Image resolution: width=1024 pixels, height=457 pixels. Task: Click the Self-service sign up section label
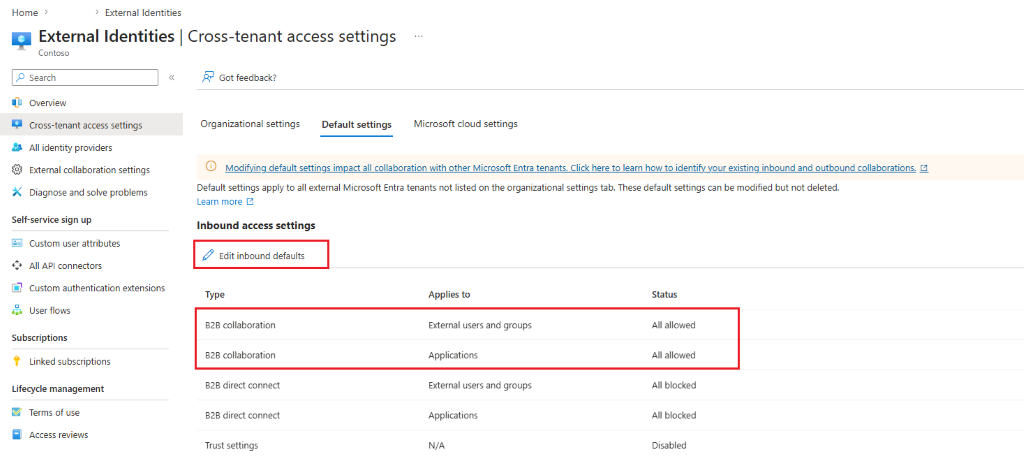tap(52, 219)
